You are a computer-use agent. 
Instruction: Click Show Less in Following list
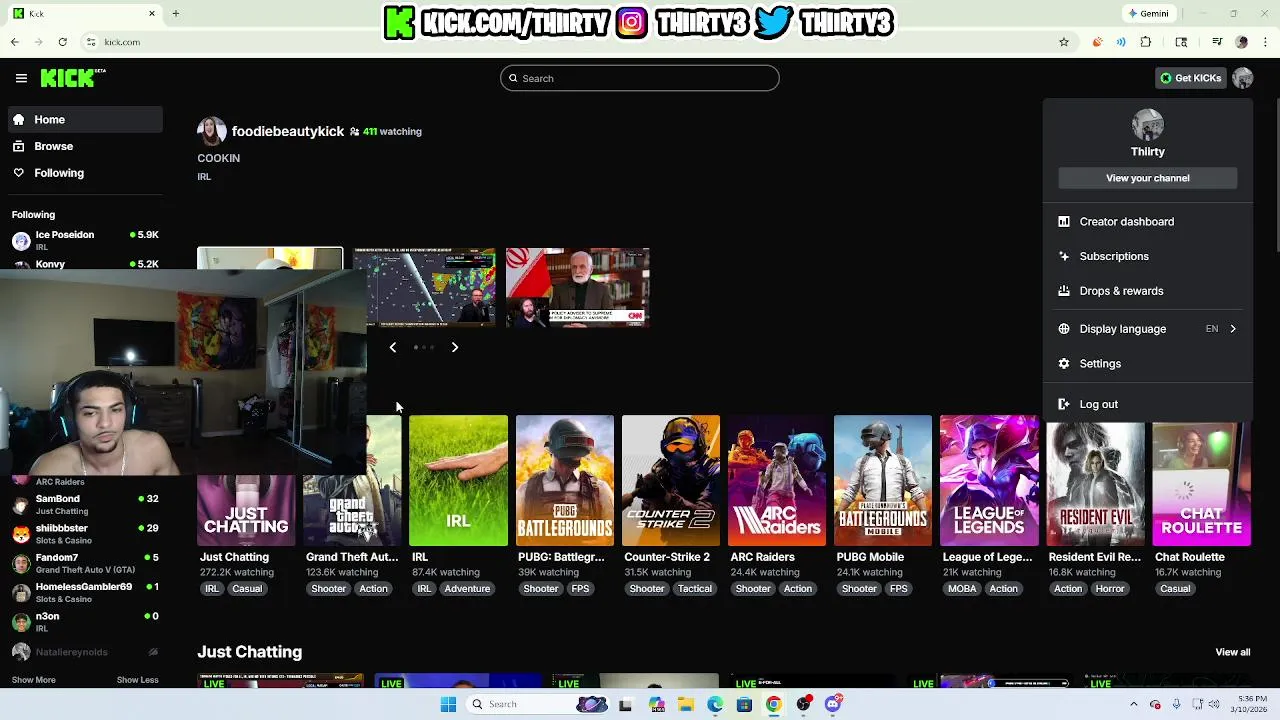tap(137, 680)
